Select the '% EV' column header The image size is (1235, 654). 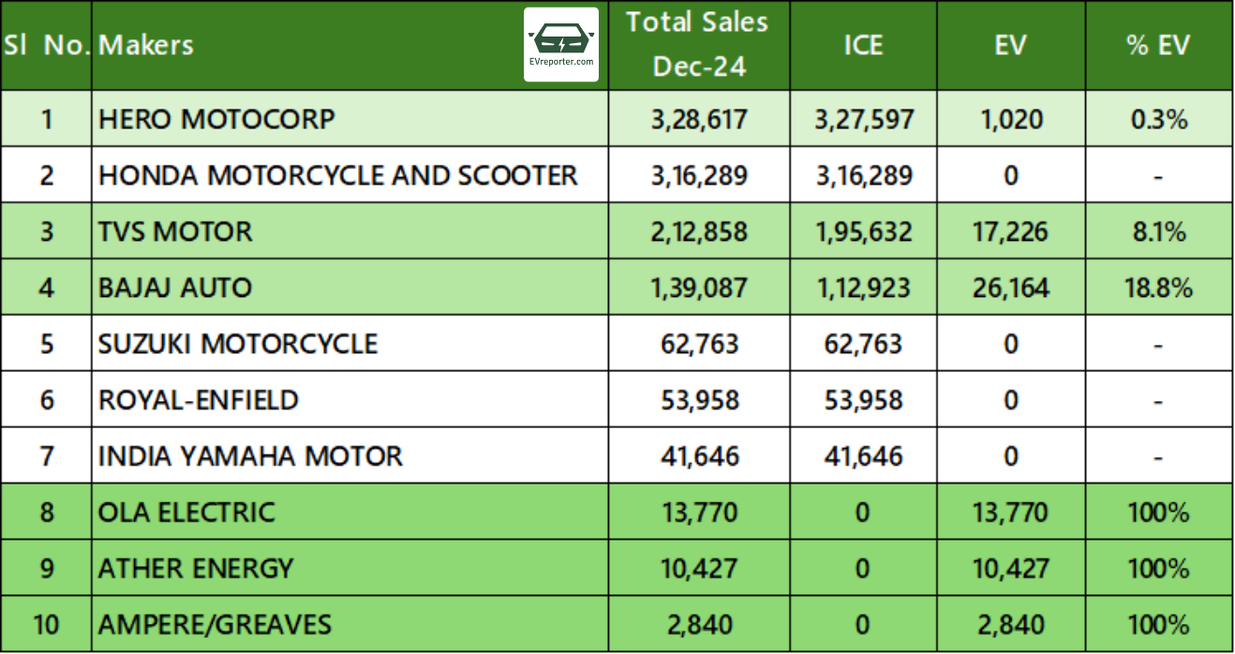[x=1158, y=45]
